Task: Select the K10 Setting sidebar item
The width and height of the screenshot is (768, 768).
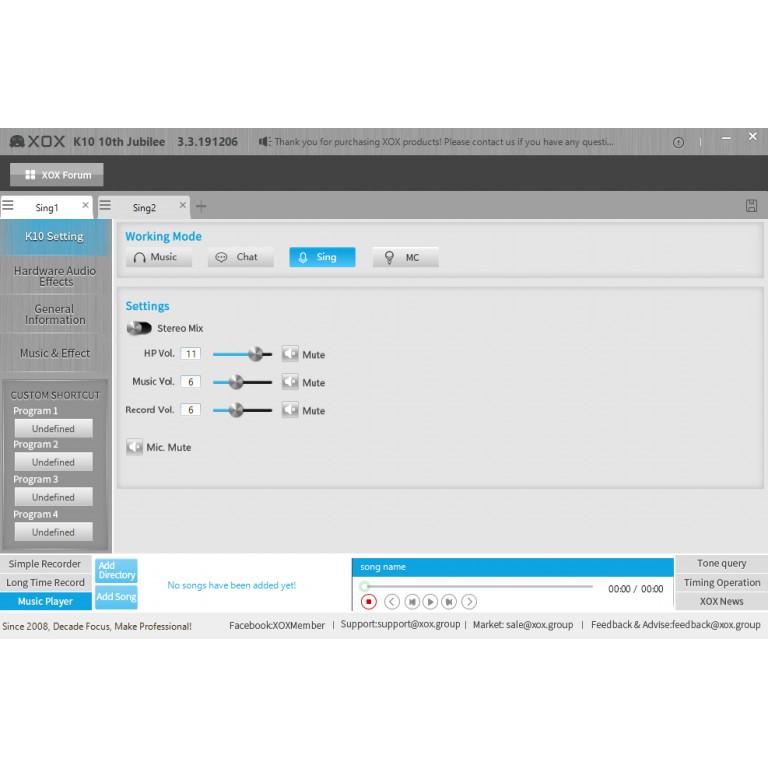Action: 55,237
